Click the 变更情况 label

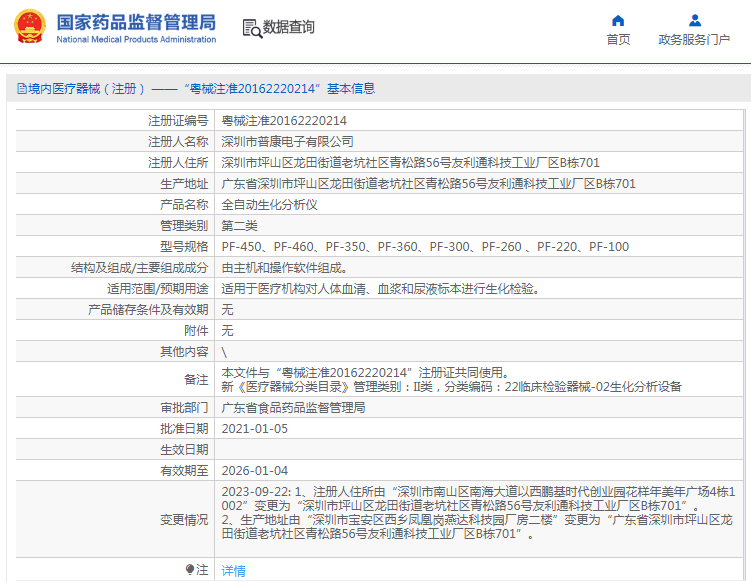[184, 520]
